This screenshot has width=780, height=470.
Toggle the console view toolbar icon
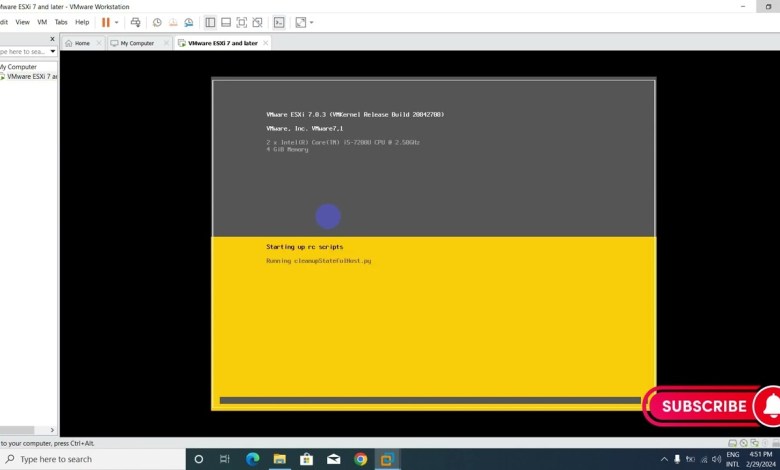point(279,22)
